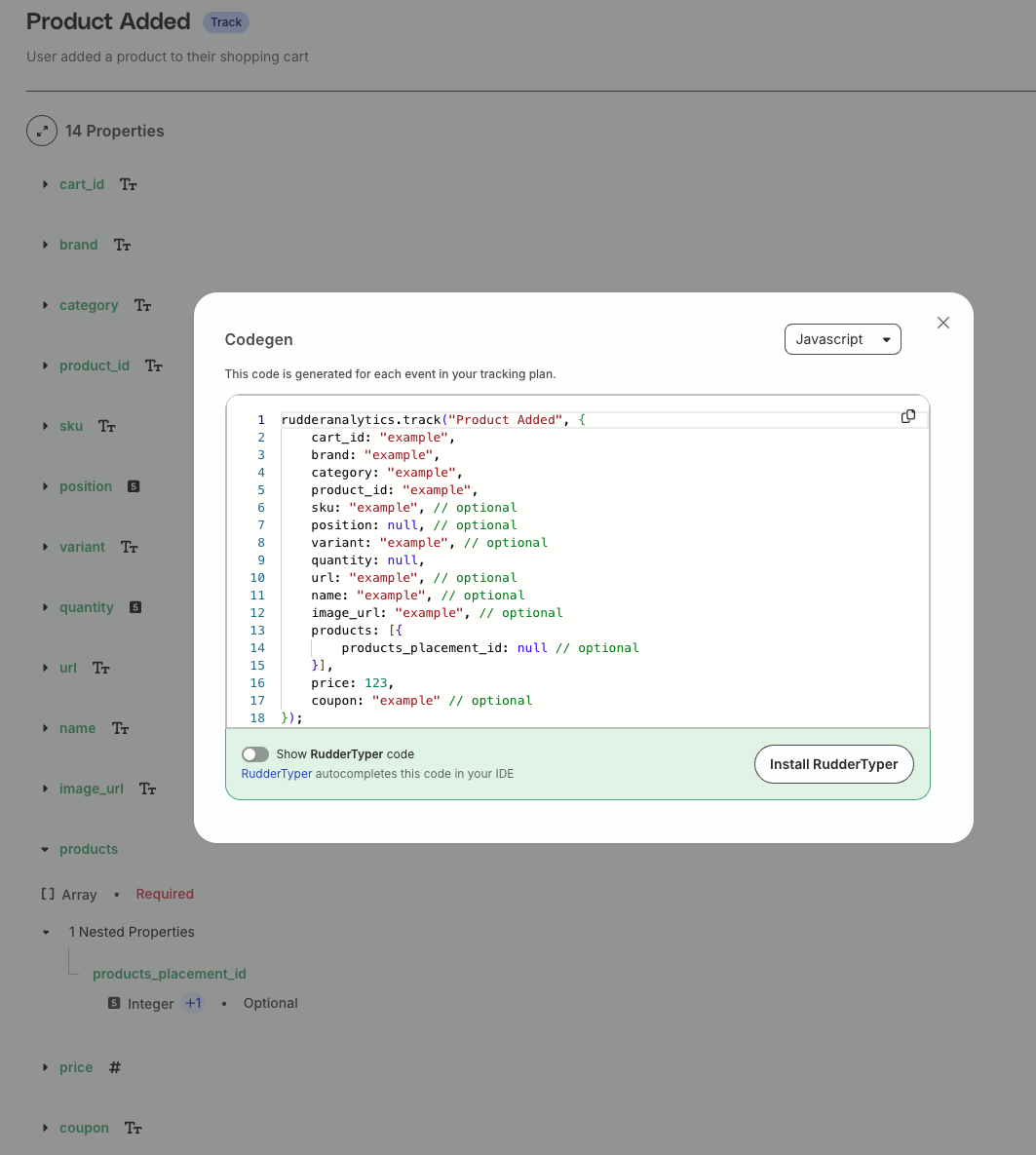Click the number hash icon next to price
The image size is (1036, 1155).
tap(115, 1067)
